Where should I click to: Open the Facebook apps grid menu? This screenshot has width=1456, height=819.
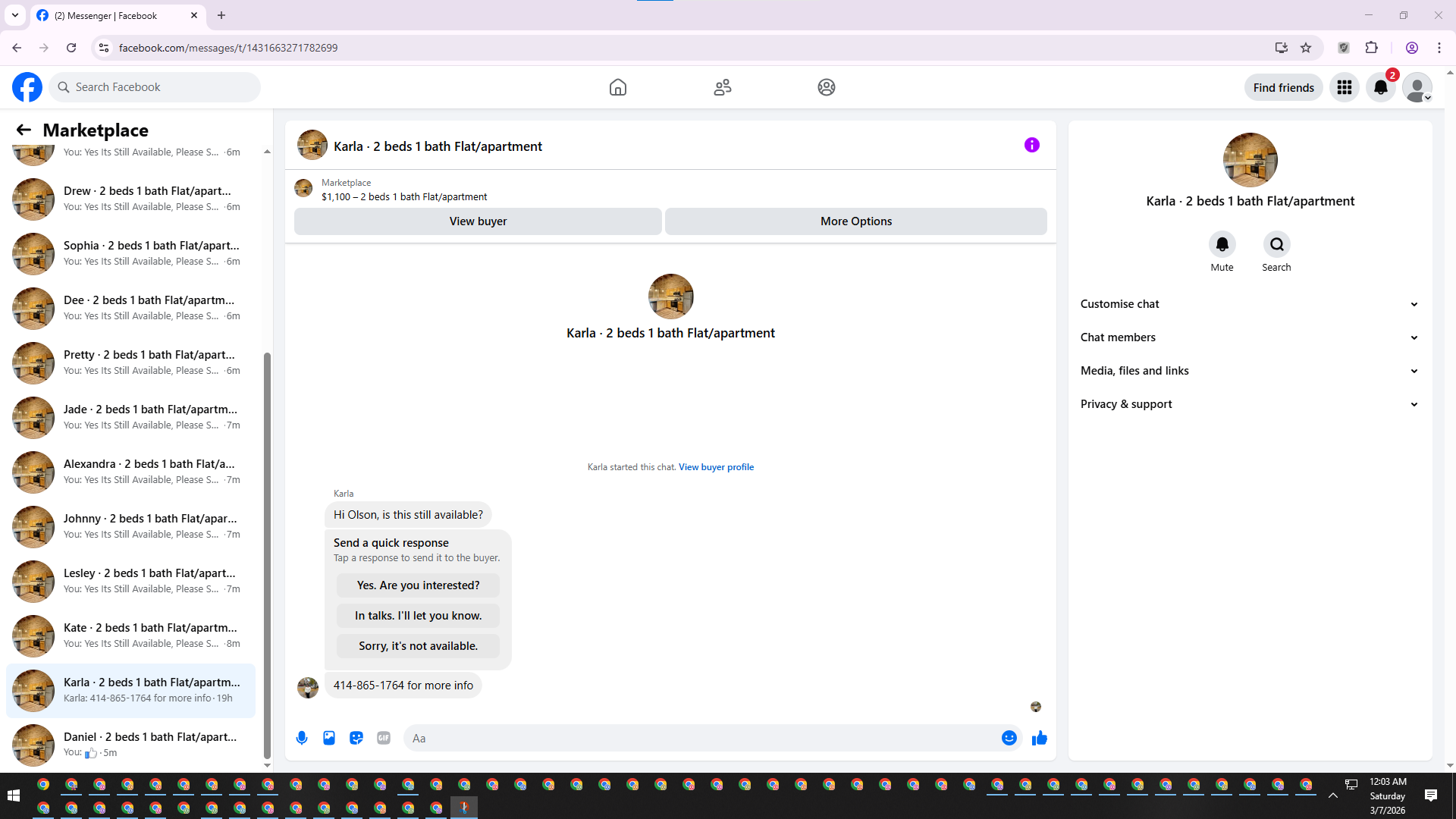[1344, 87]
